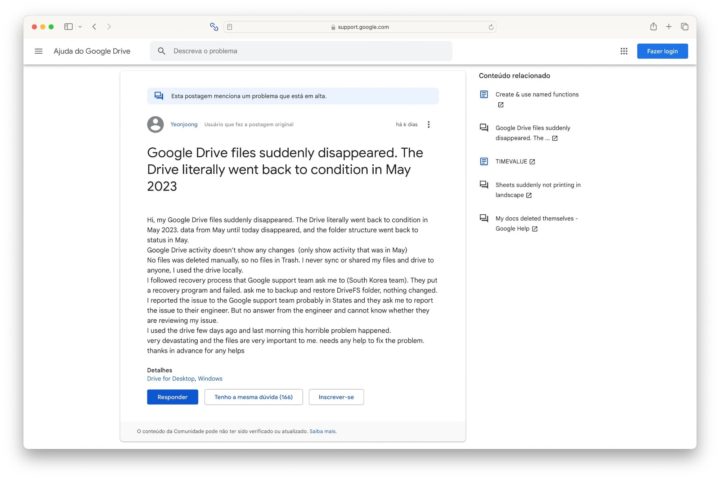
Task: Open a new tab with plus icon
Action: coord(669,27)
